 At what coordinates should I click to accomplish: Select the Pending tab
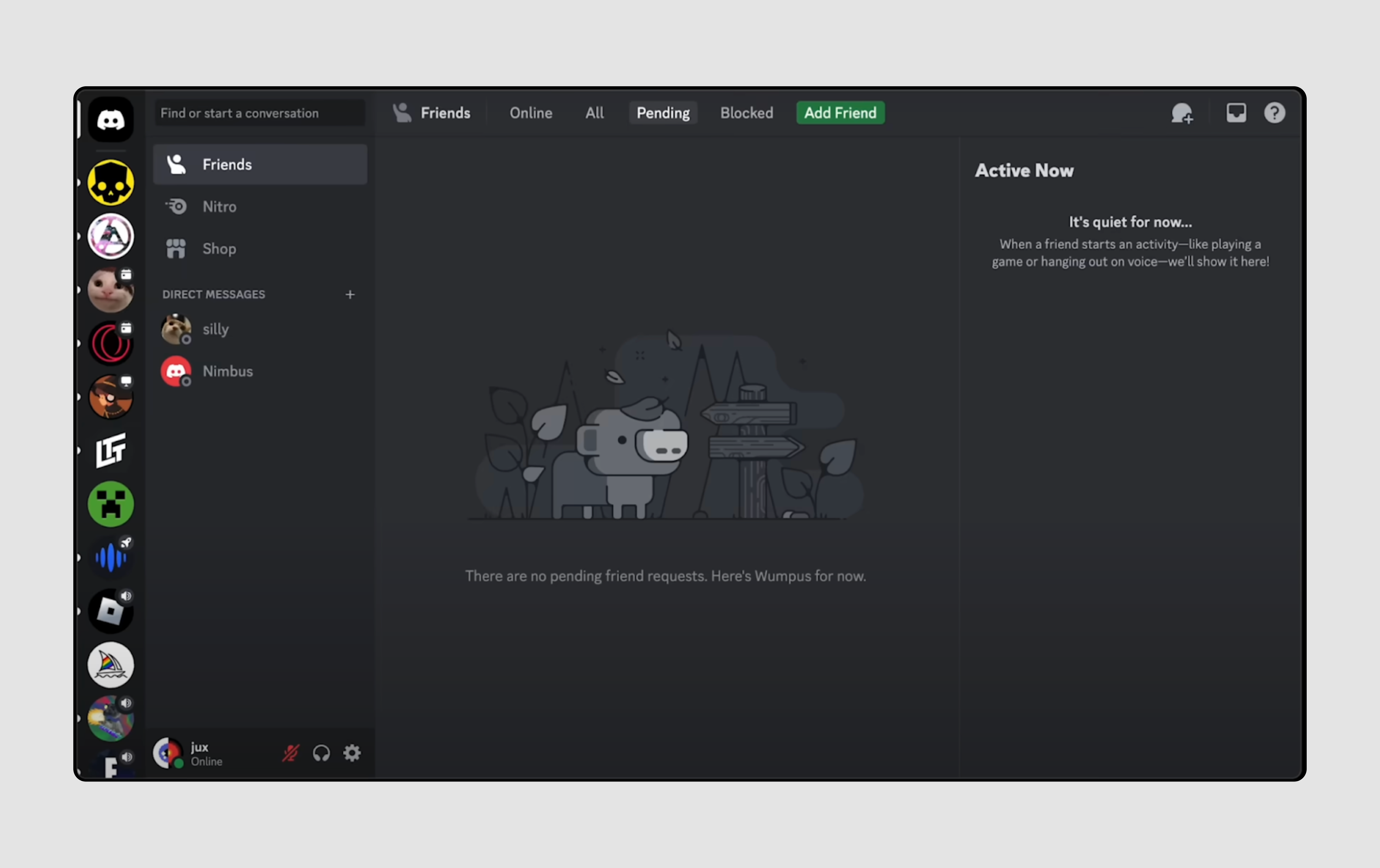tap(663, 113)
